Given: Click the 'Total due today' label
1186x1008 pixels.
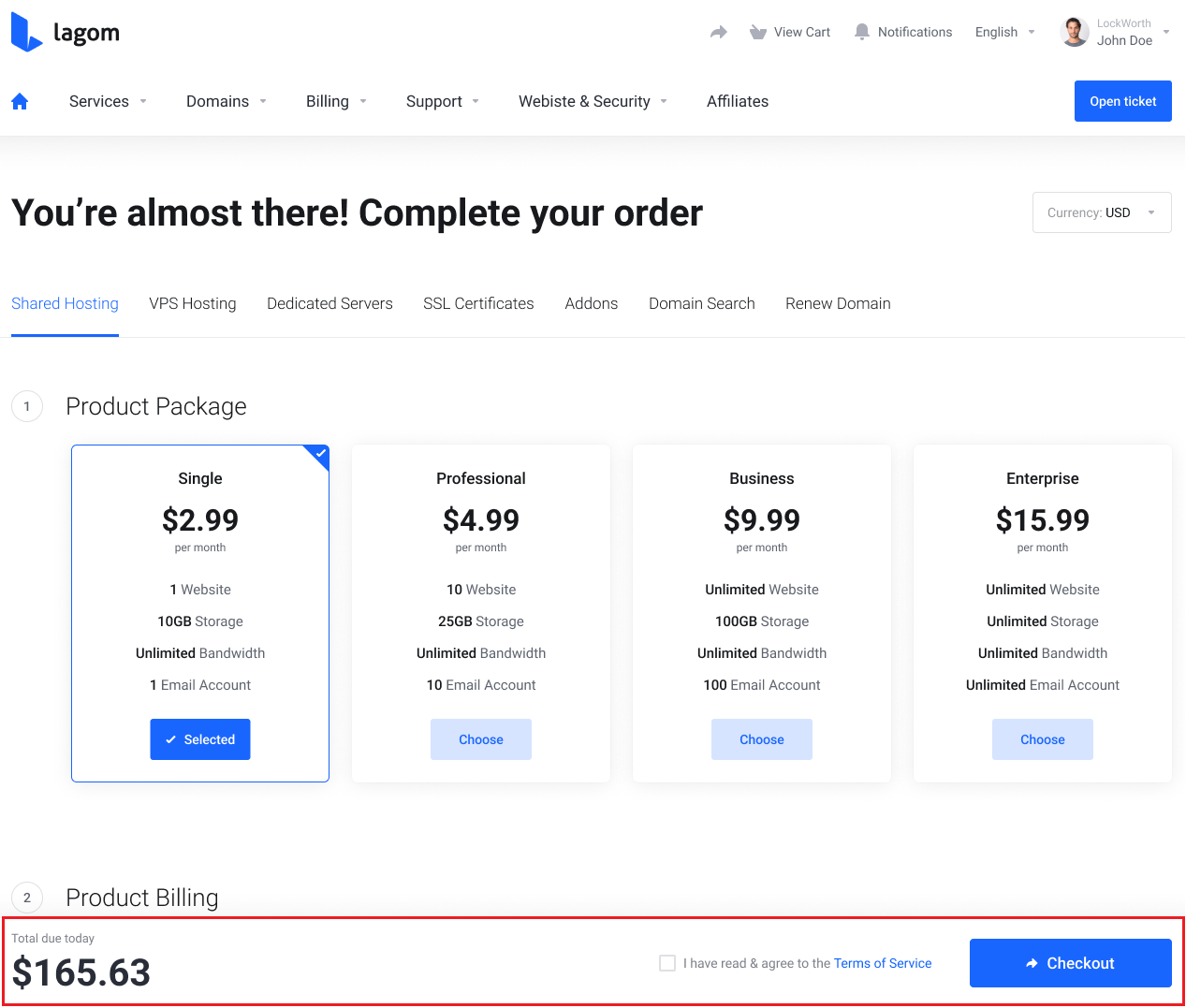Looking at the screenshot, I should [x=52, y=938].
